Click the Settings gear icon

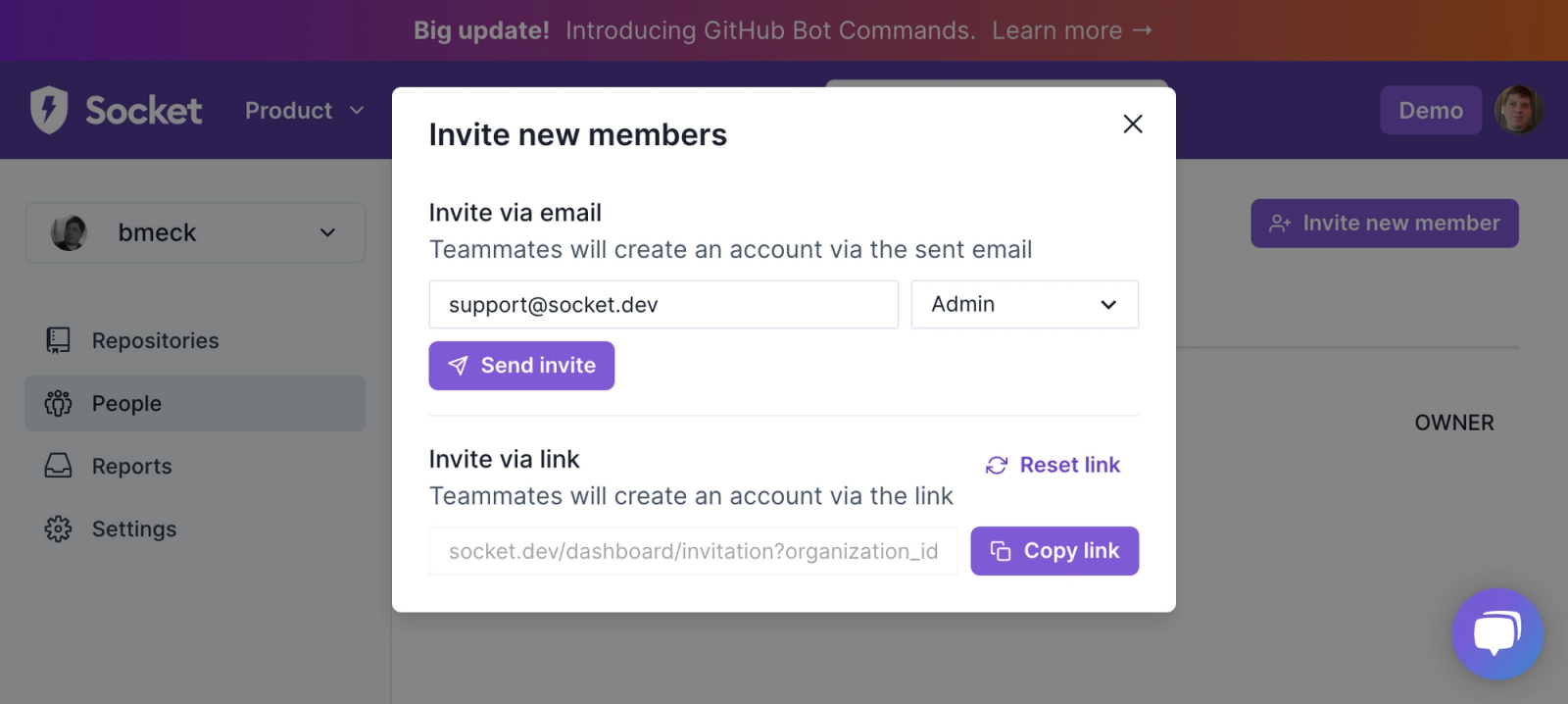(58, 528)
